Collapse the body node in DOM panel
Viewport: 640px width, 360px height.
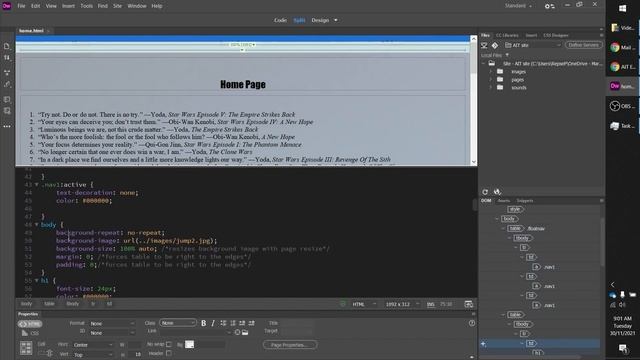(497, 219)
